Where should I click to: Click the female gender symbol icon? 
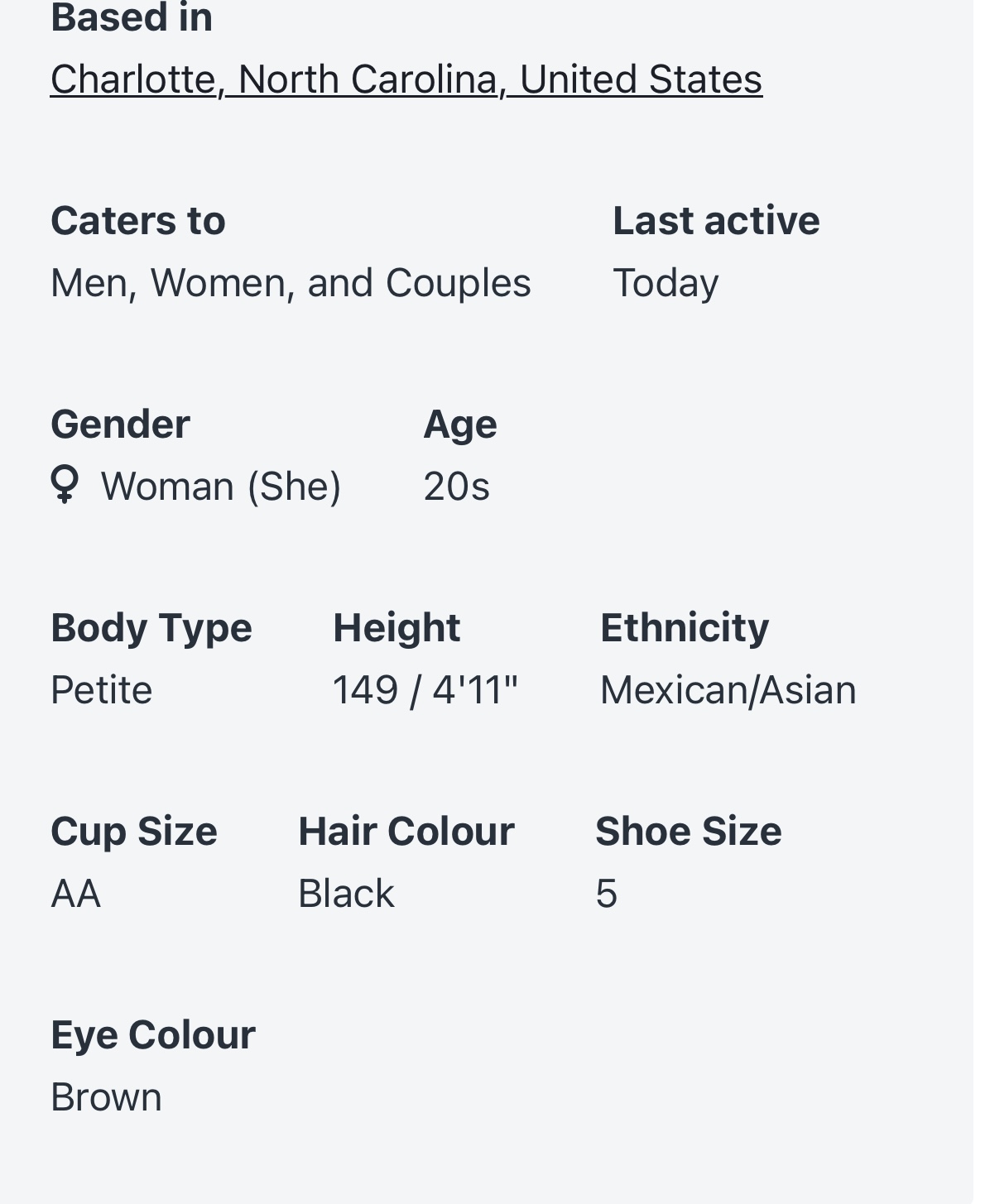(65, 484)
